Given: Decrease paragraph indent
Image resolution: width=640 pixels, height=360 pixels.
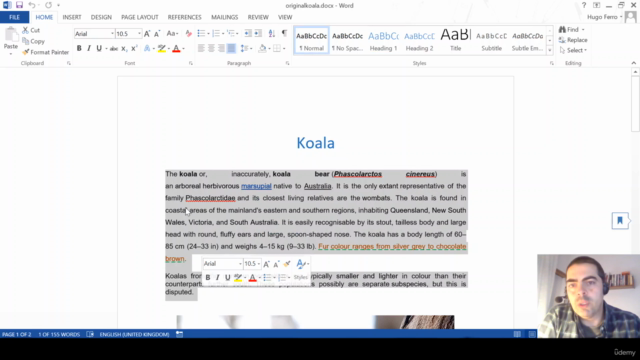Looking at the screenshot, I should (248, 34).
